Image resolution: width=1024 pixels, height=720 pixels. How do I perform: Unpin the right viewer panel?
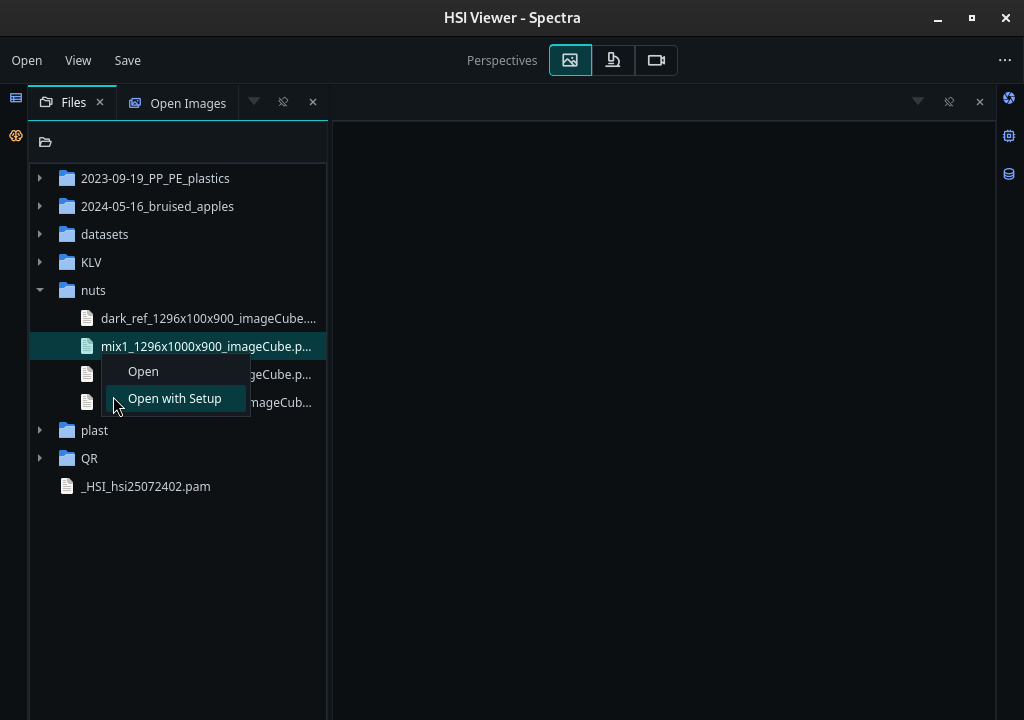click(949, 102)
